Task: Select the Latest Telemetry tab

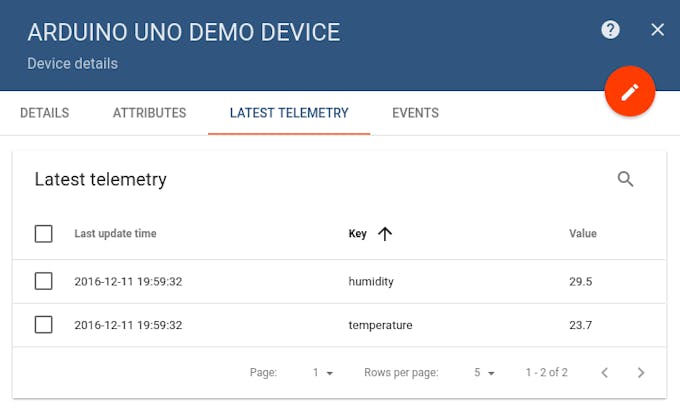Action: point(289,113)
